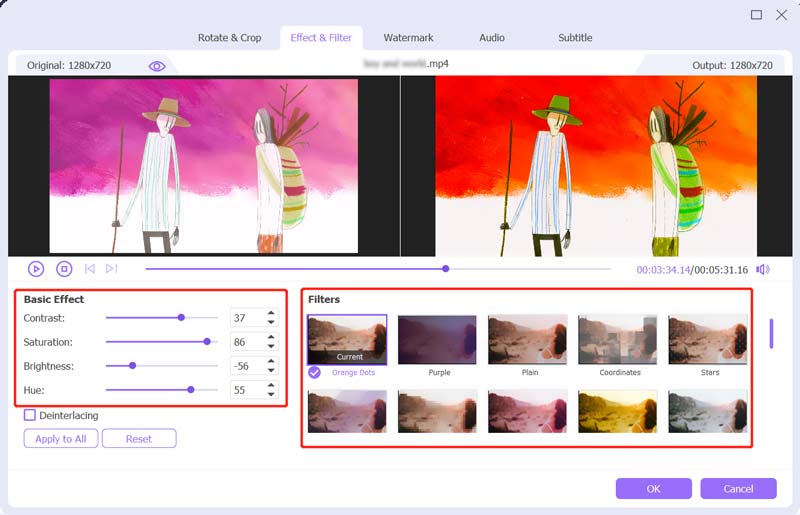Viewport: 800px width, 515px height.
Task: Select the Current Orange Dots filter
Action: pyautogui.click(x=347, y=339)
